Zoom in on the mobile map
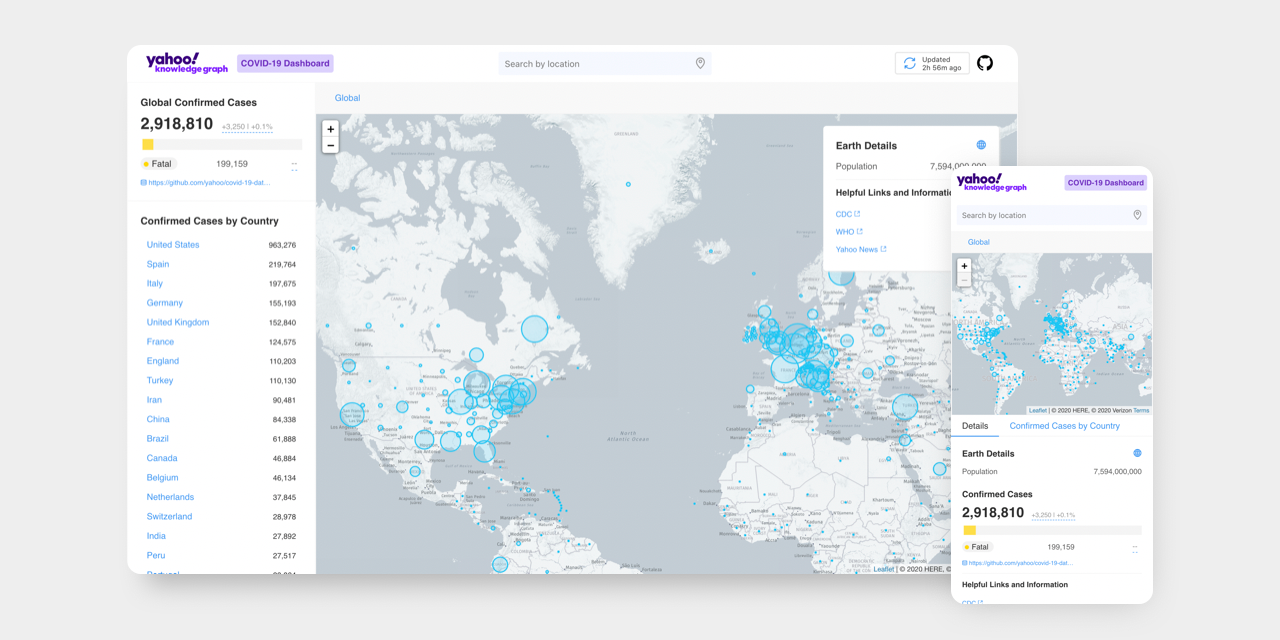Screen dimensions: 1280x640 tap(964, 266)
